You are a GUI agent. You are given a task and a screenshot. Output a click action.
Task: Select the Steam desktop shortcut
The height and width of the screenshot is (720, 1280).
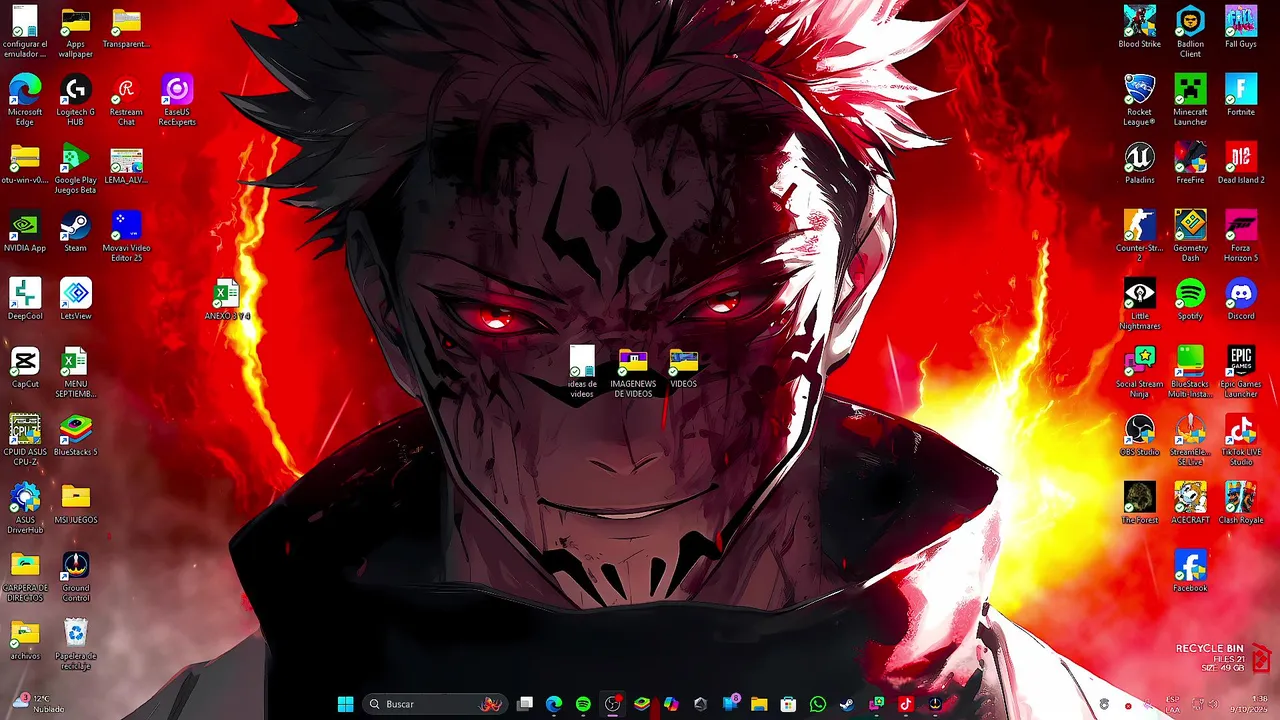75,231
